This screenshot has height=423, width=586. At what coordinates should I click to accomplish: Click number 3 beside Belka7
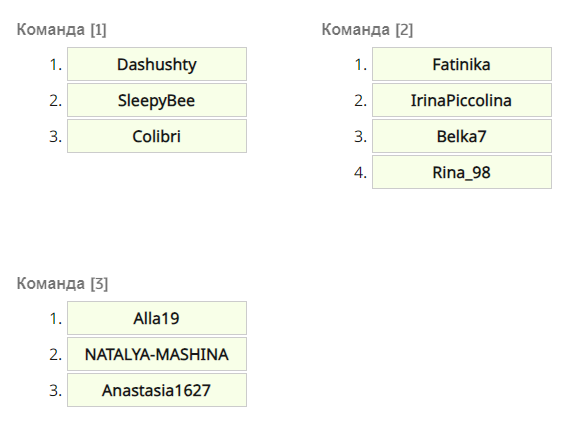(361, 137)
